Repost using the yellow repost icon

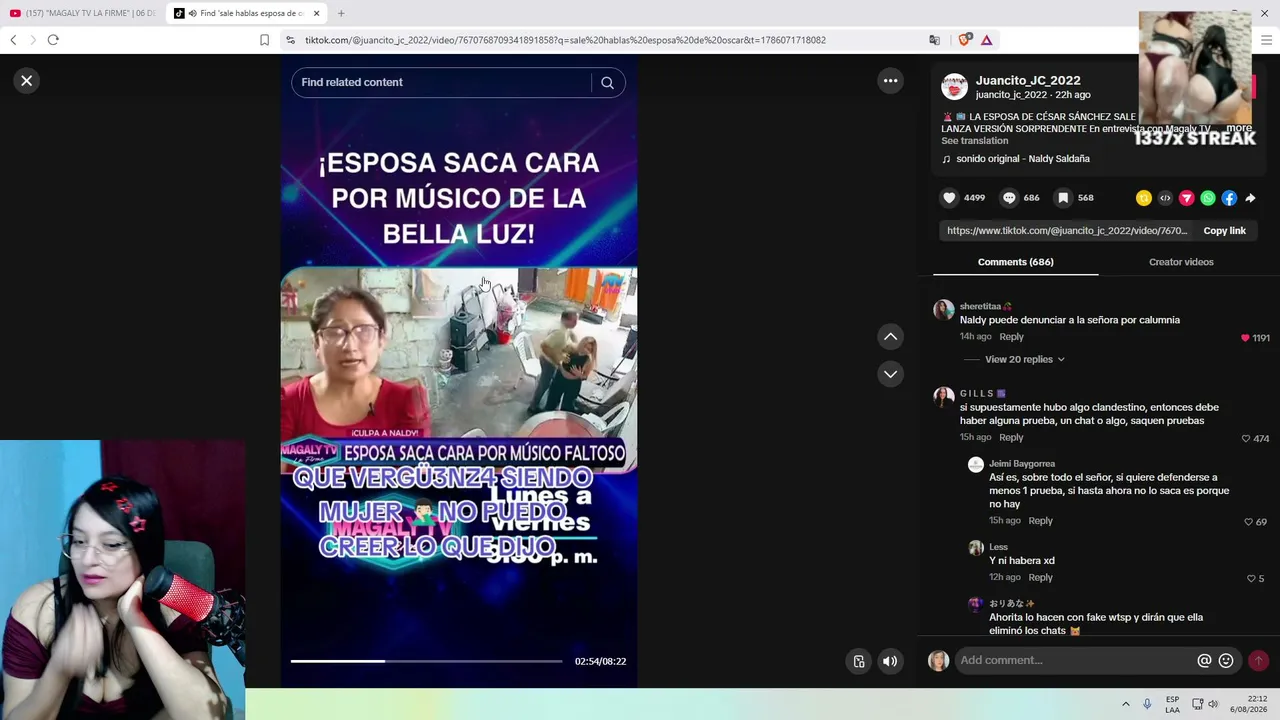tap(1144, 198)
